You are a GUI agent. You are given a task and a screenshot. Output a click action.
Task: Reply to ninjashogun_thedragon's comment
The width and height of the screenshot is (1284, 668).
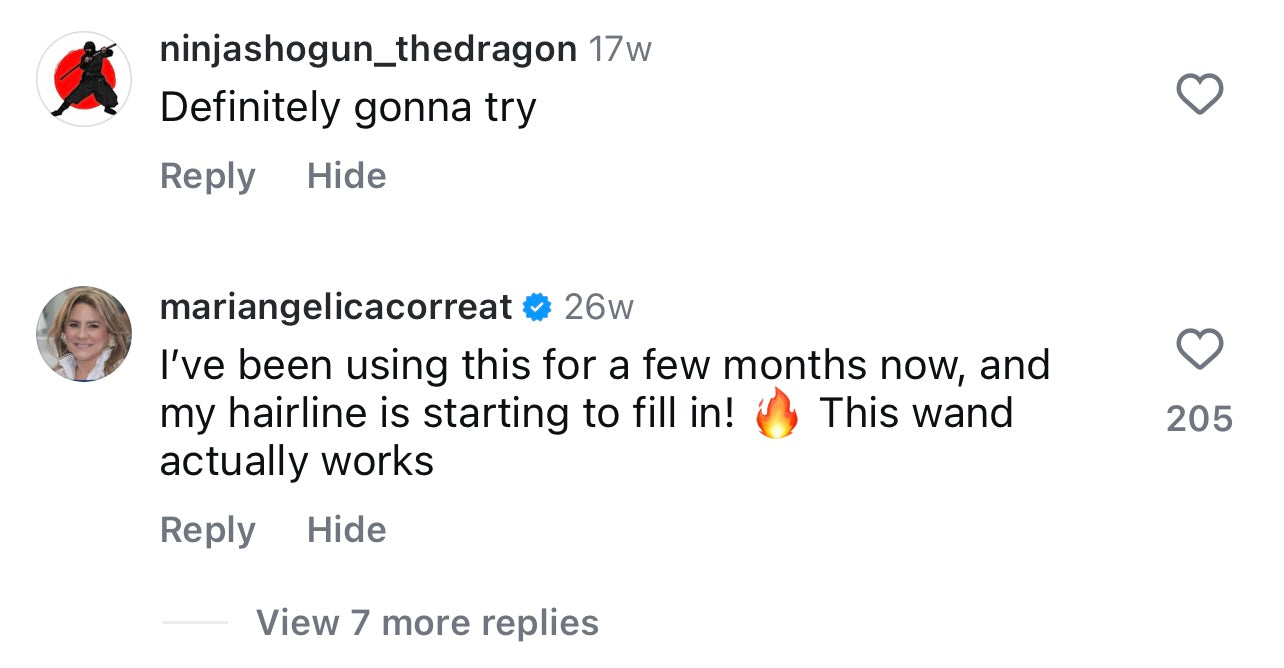(207, 176)
